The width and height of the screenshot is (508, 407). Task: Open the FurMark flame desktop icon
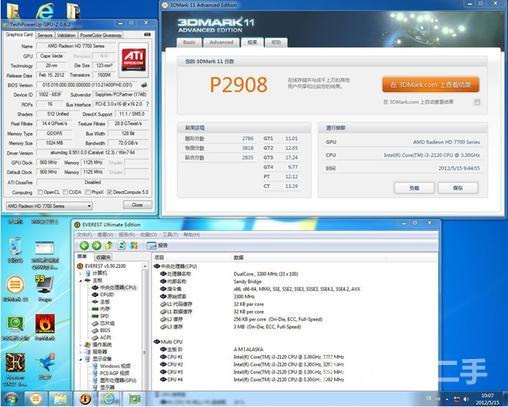(45, 324)
